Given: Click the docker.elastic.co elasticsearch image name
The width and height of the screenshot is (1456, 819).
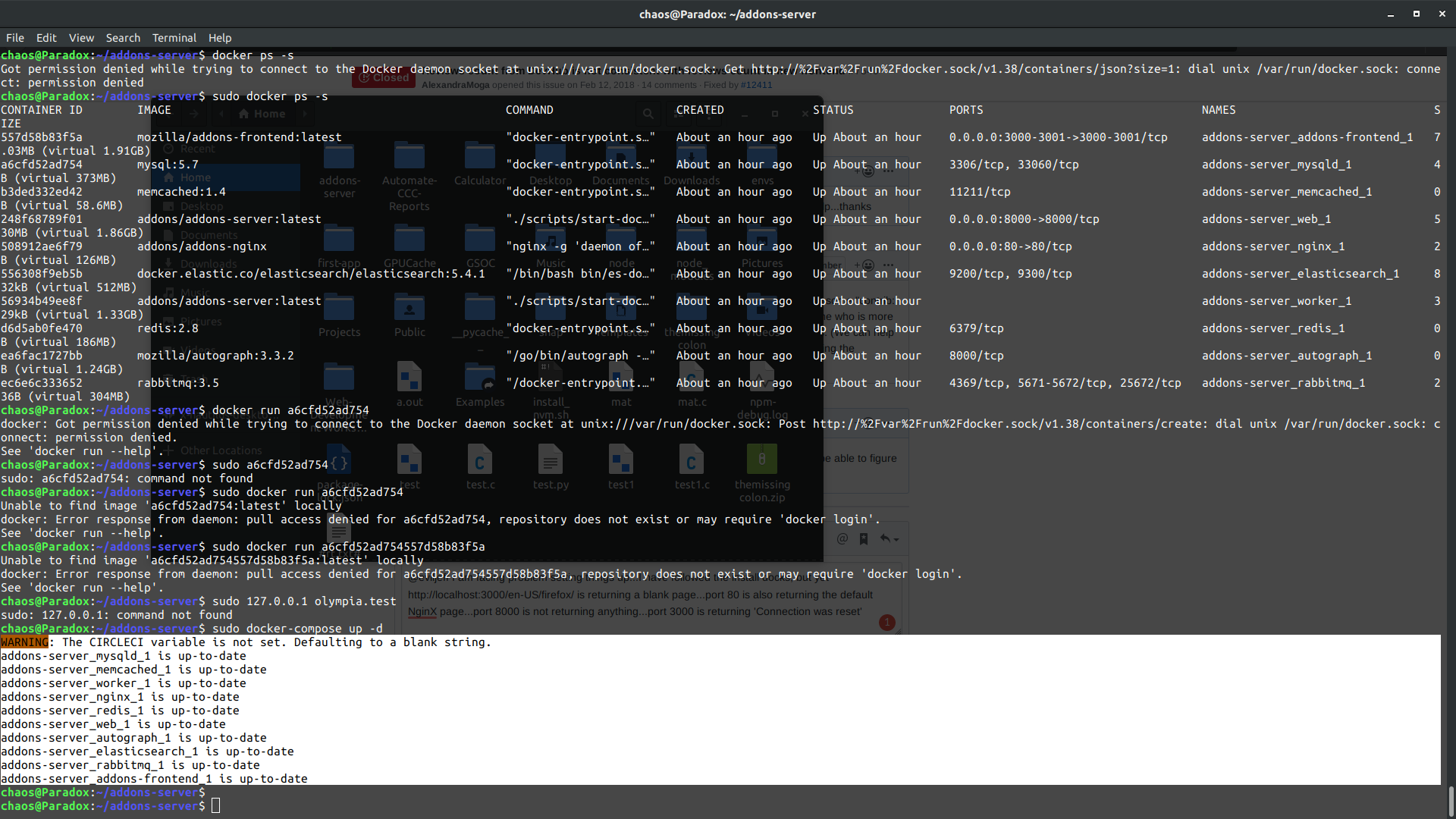Looking at the screenshot, I should [x=311, y=274].
